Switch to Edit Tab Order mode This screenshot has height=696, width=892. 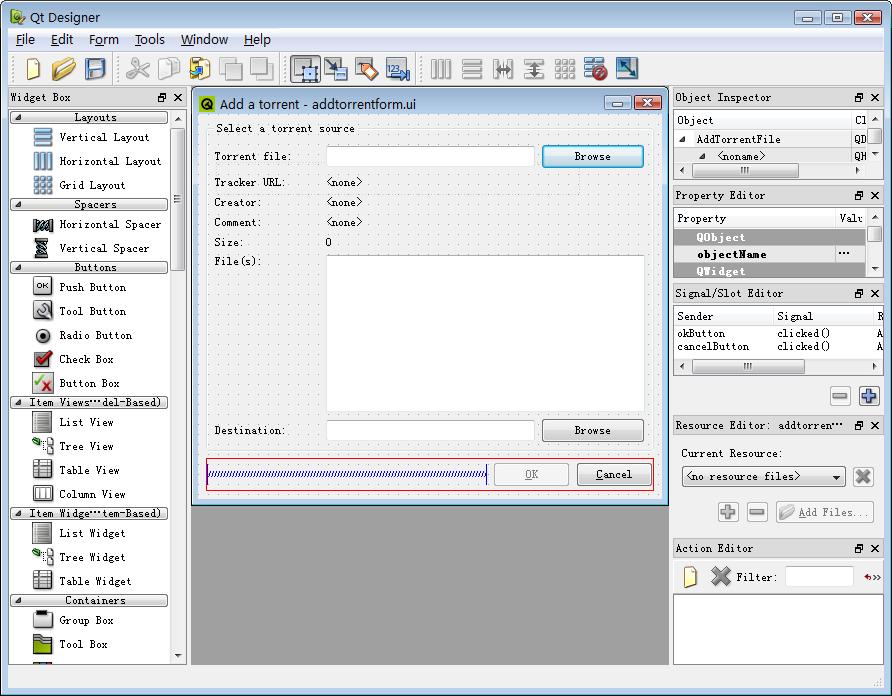coord(398,69)
